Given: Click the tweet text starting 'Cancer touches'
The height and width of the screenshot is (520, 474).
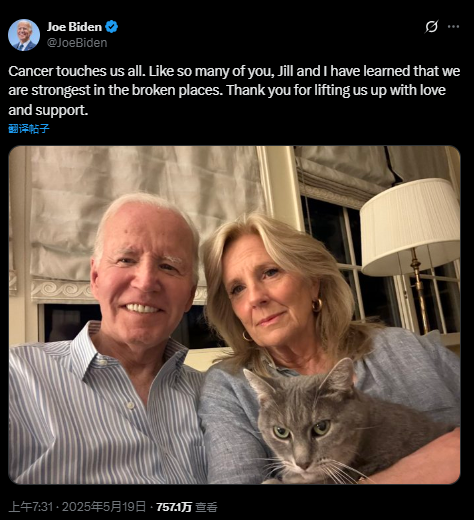Looking at the screenshot, I should coord(234,90).
